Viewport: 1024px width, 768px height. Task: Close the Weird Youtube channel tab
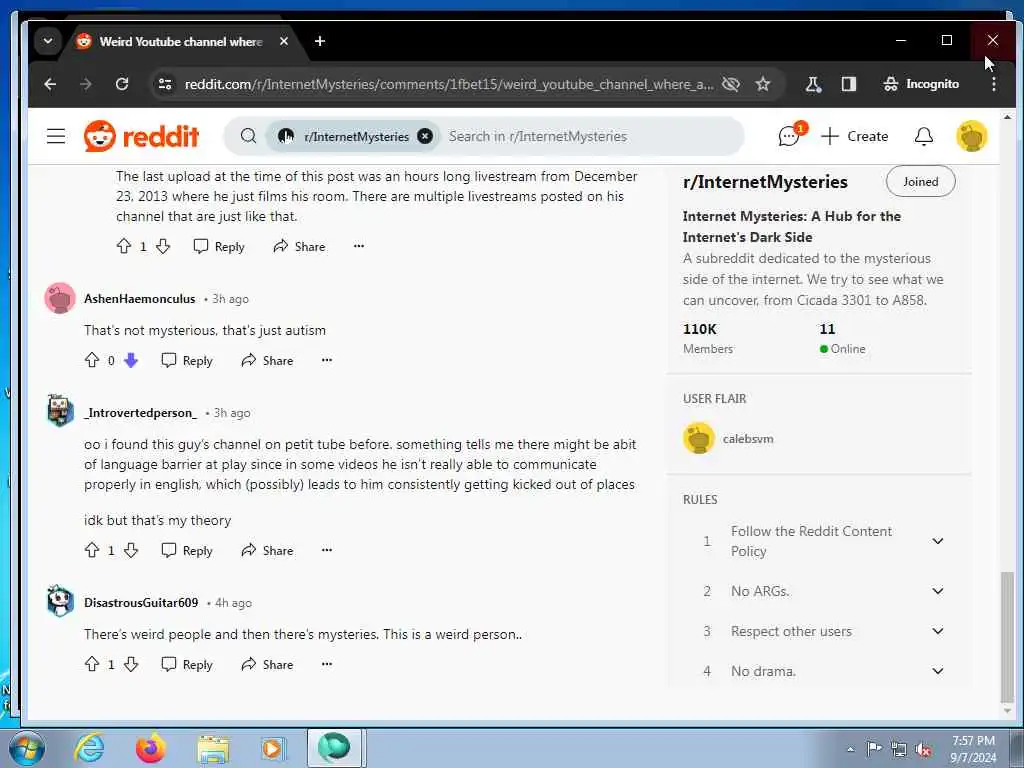coord(283,41)
